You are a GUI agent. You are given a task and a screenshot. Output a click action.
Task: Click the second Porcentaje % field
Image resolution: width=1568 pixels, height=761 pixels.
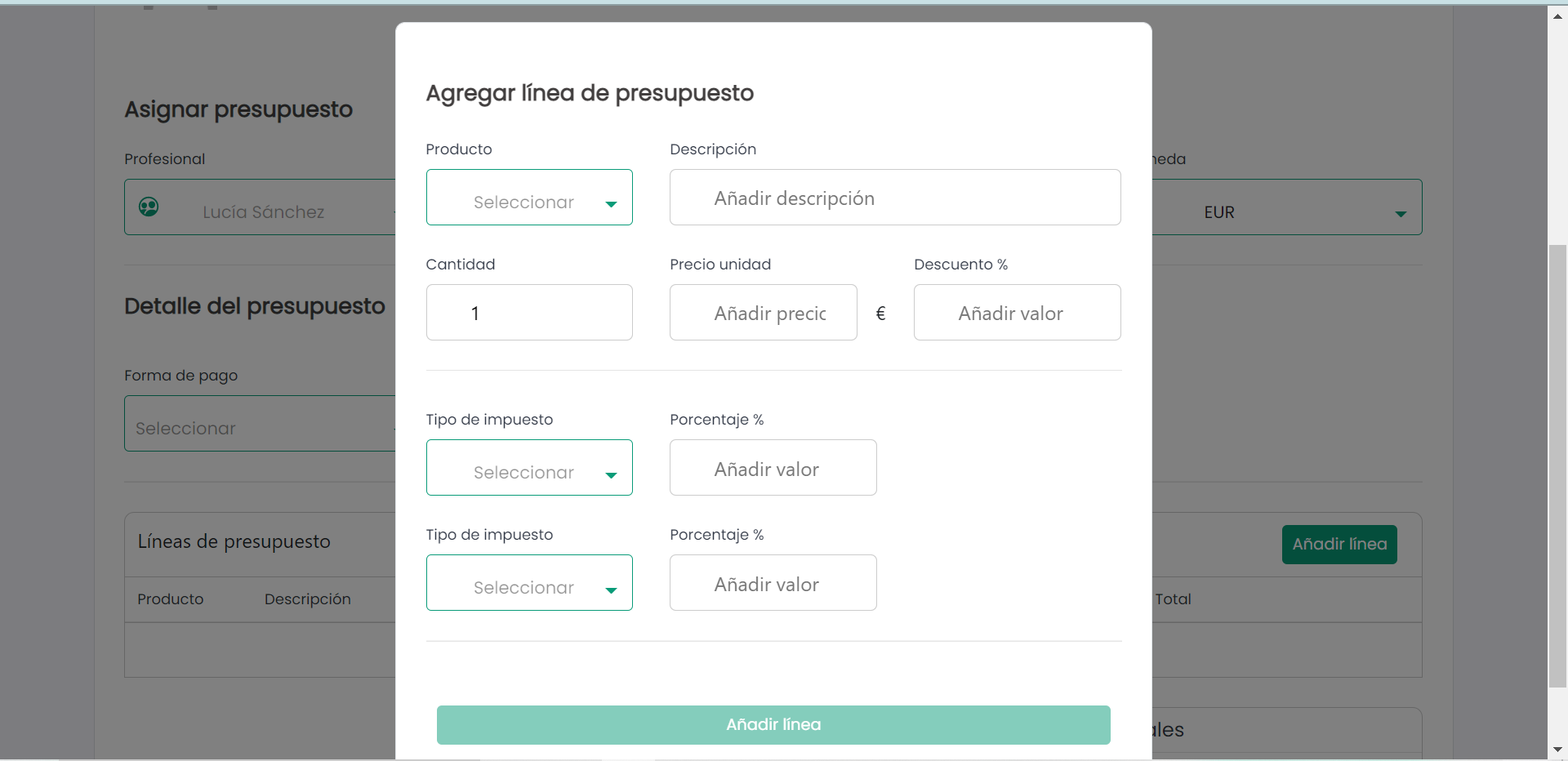[773, 583]
